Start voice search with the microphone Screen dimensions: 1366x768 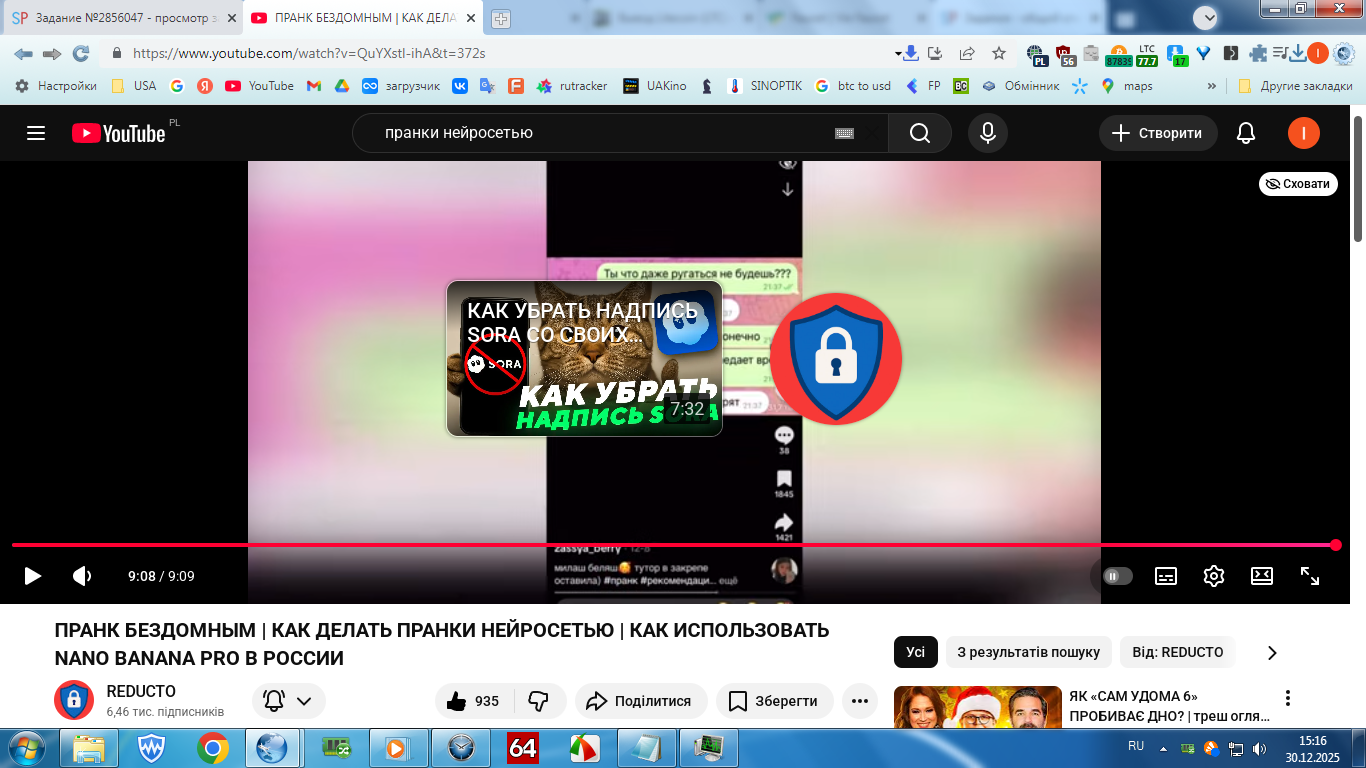point(988,133)
